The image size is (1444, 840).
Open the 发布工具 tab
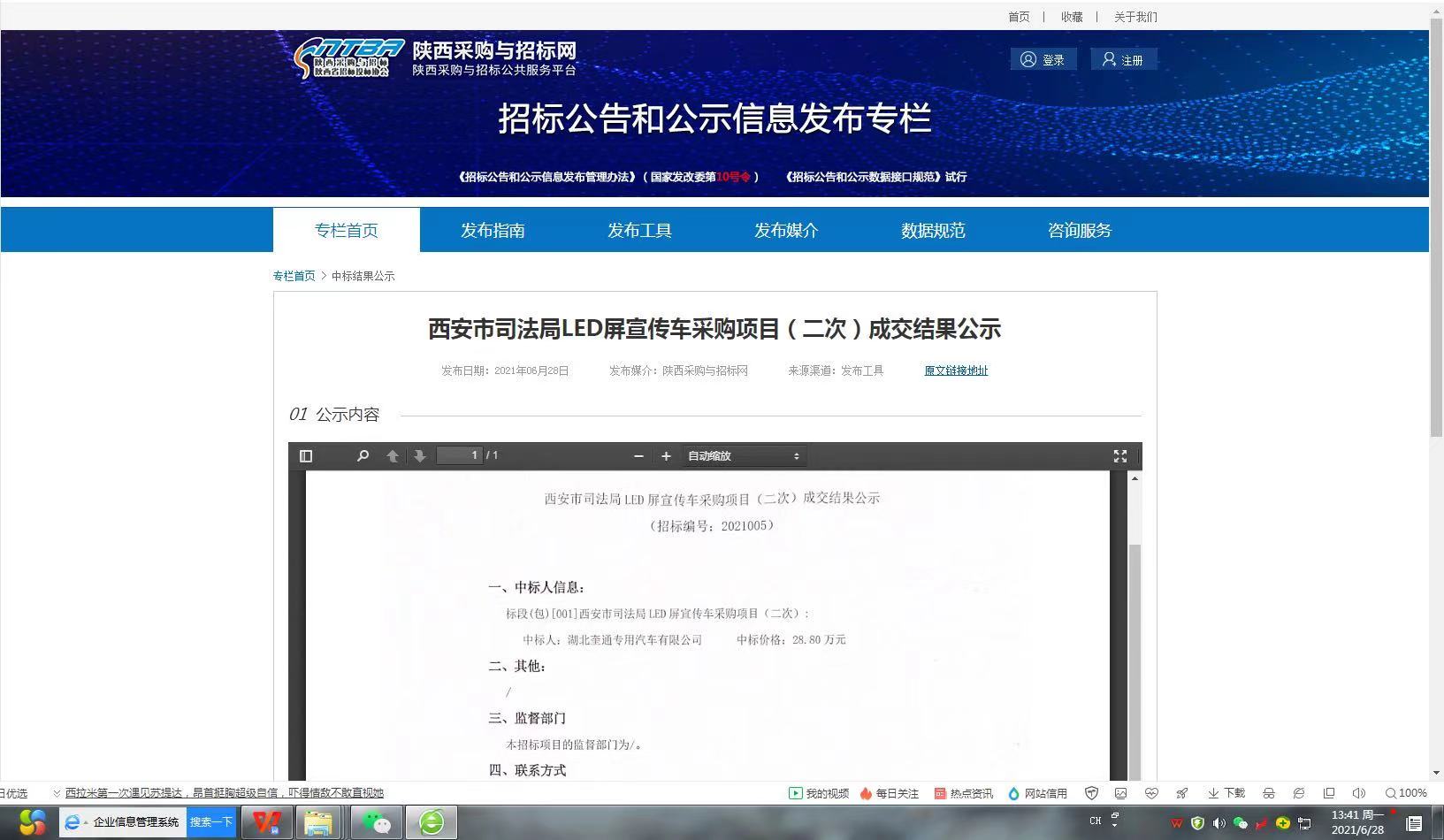pyautogui.click(x=639, y=230)
